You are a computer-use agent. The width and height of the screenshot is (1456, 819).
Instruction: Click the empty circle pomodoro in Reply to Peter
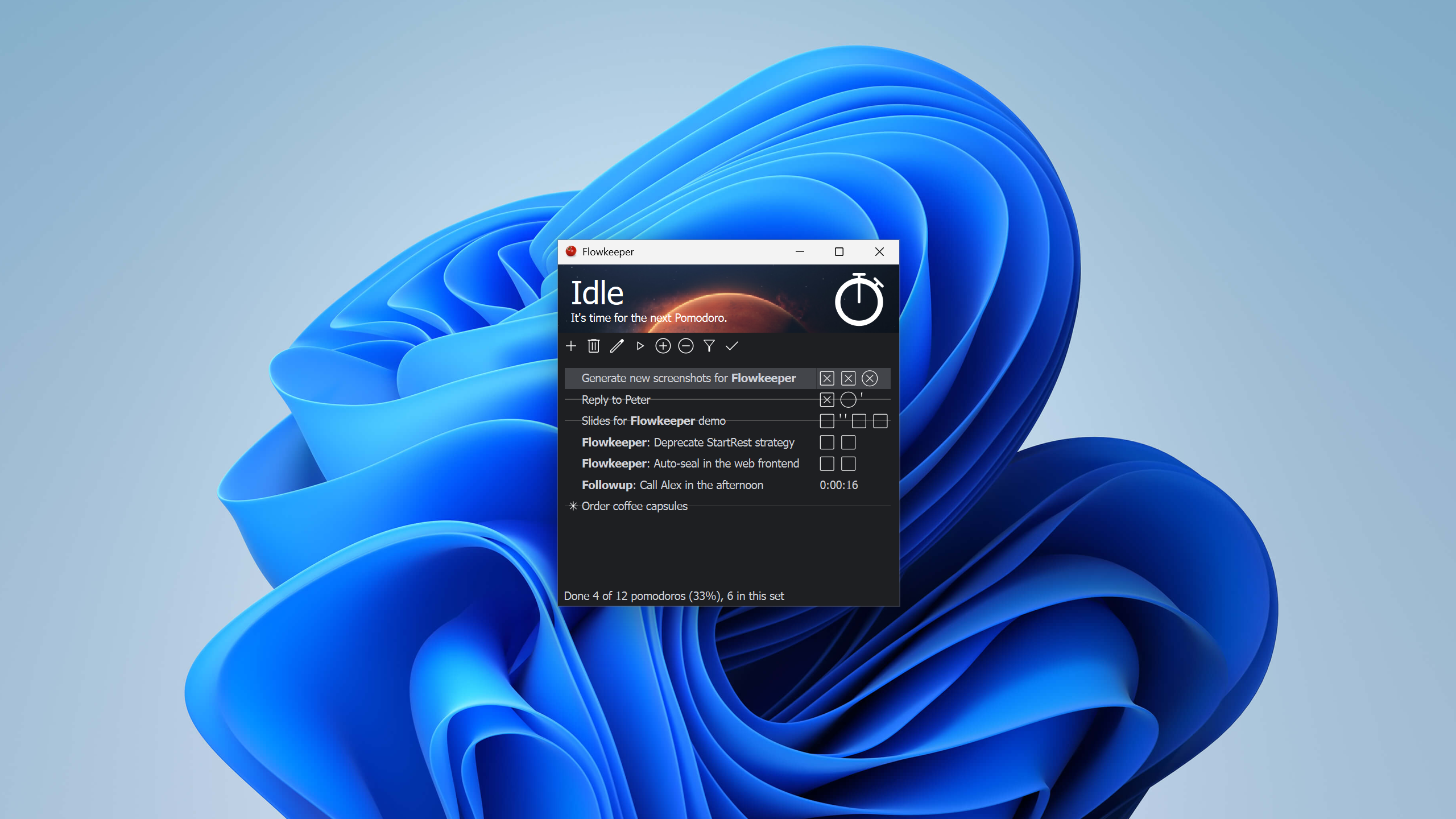click(848, 400)
